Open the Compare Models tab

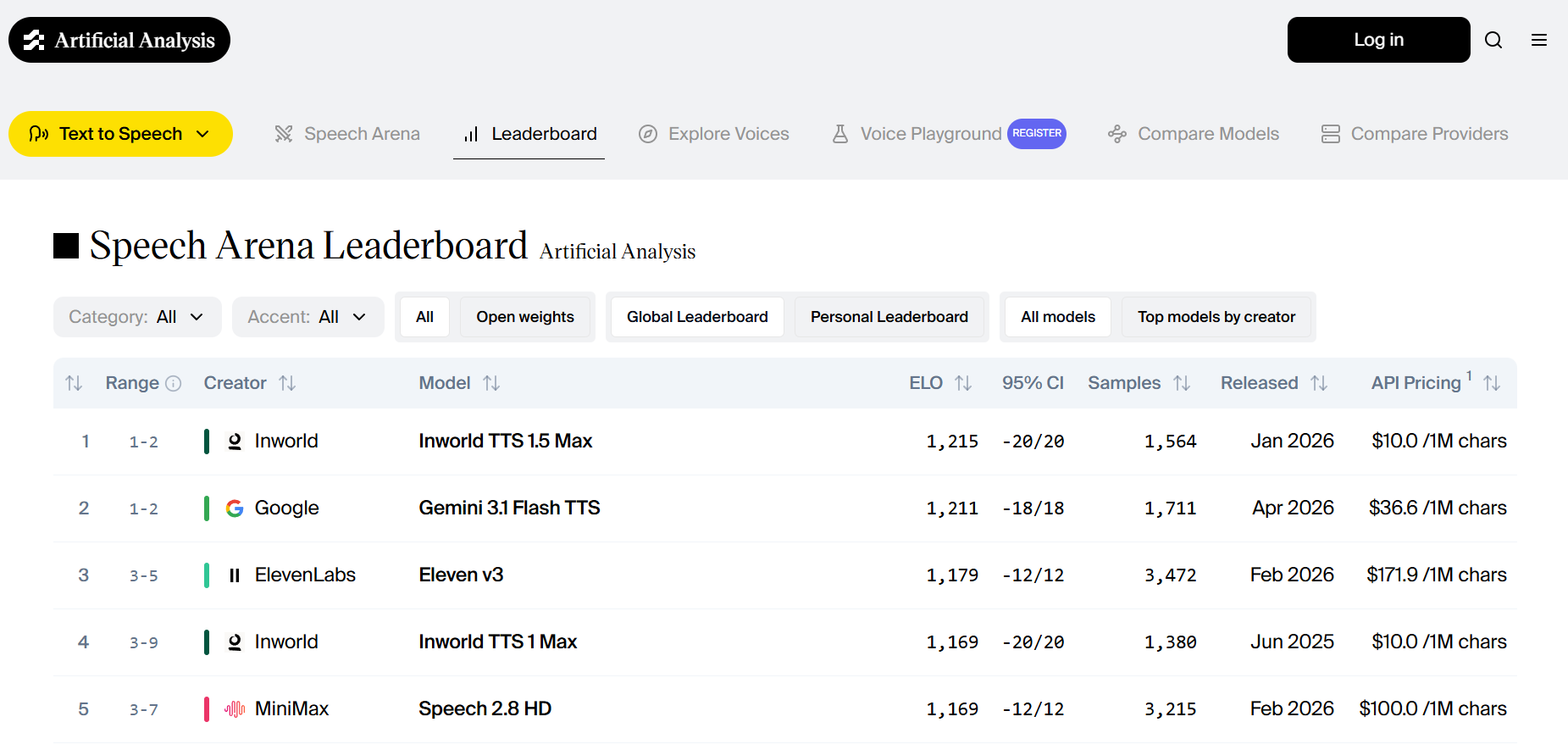(1194, 134)
